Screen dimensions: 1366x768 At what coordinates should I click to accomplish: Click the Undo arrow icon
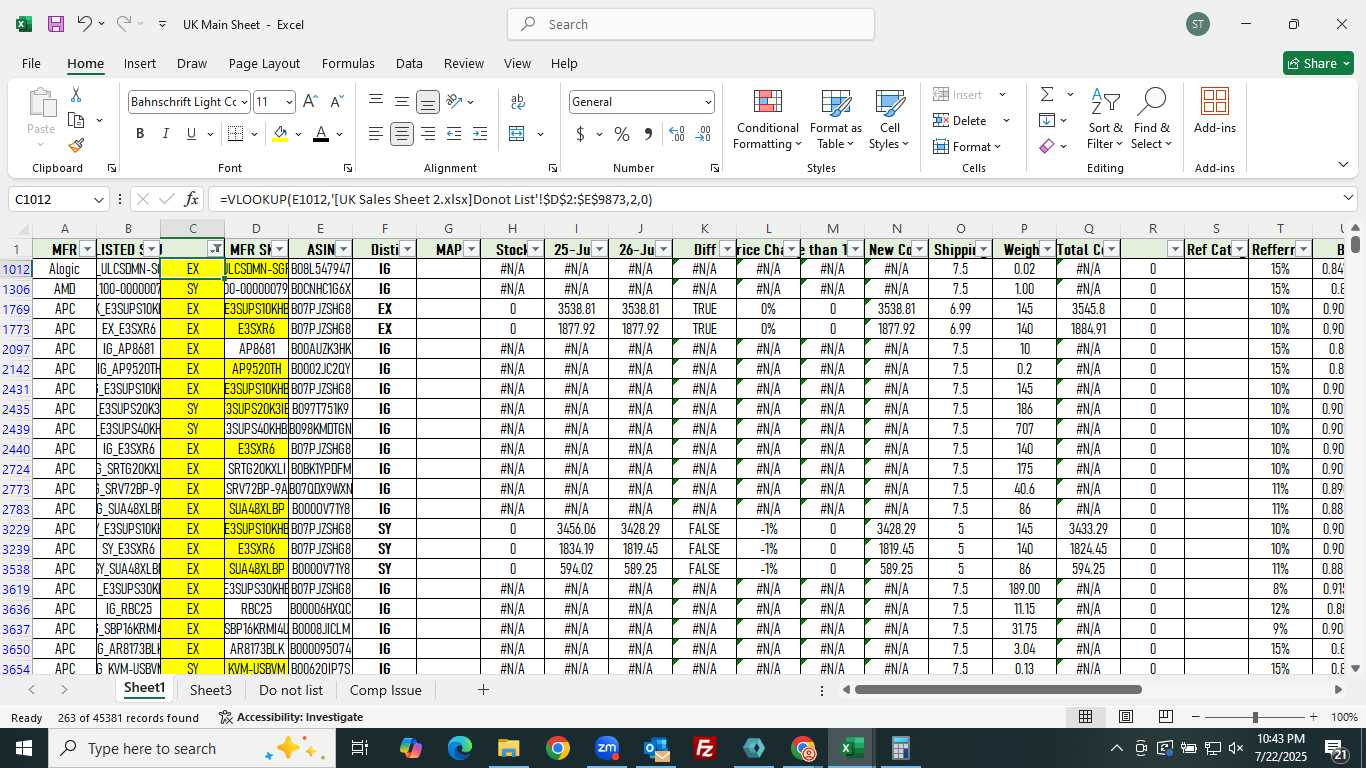tap(84, 24)
